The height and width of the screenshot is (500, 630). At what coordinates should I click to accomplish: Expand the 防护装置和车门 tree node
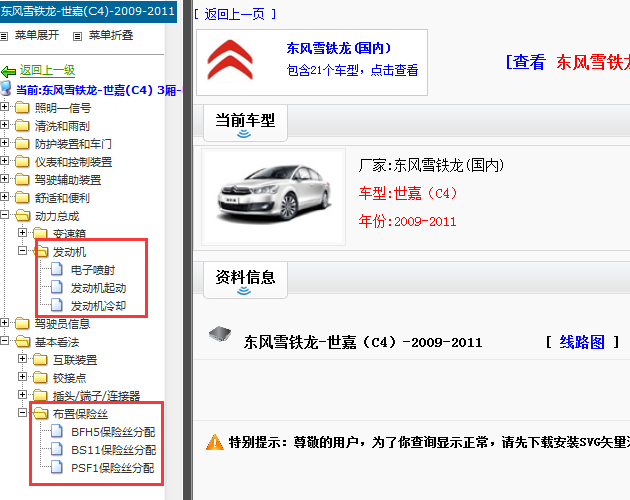click(4, 142)
